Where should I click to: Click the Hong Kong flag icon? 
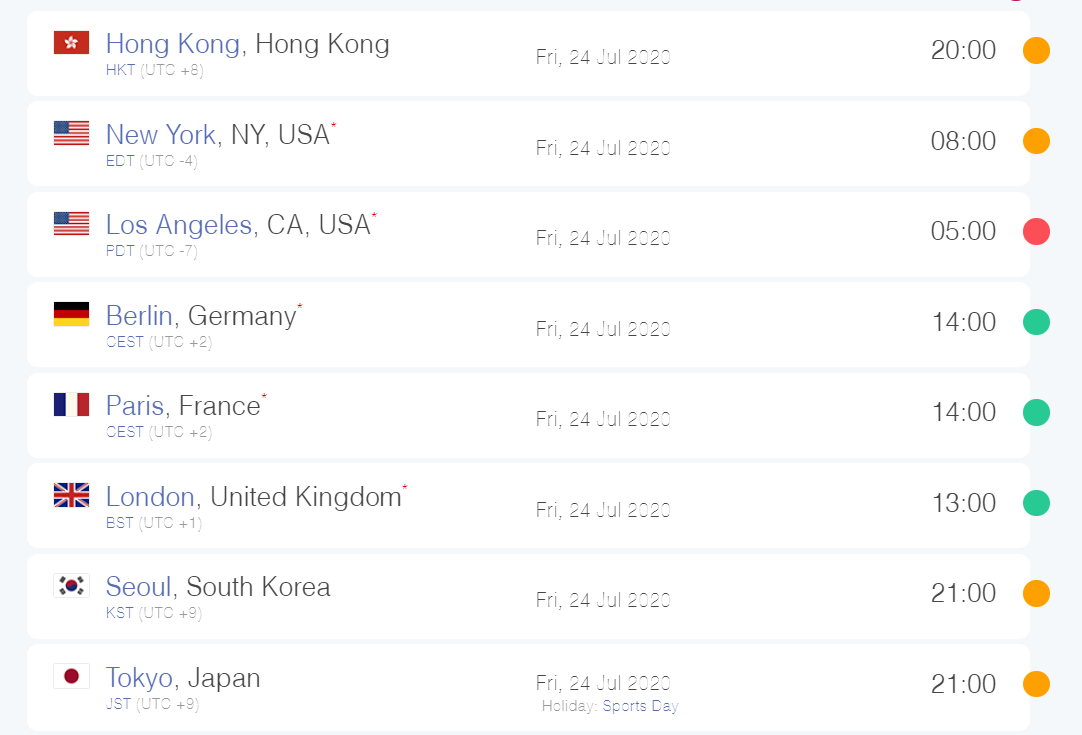click(x=71, y=42)
